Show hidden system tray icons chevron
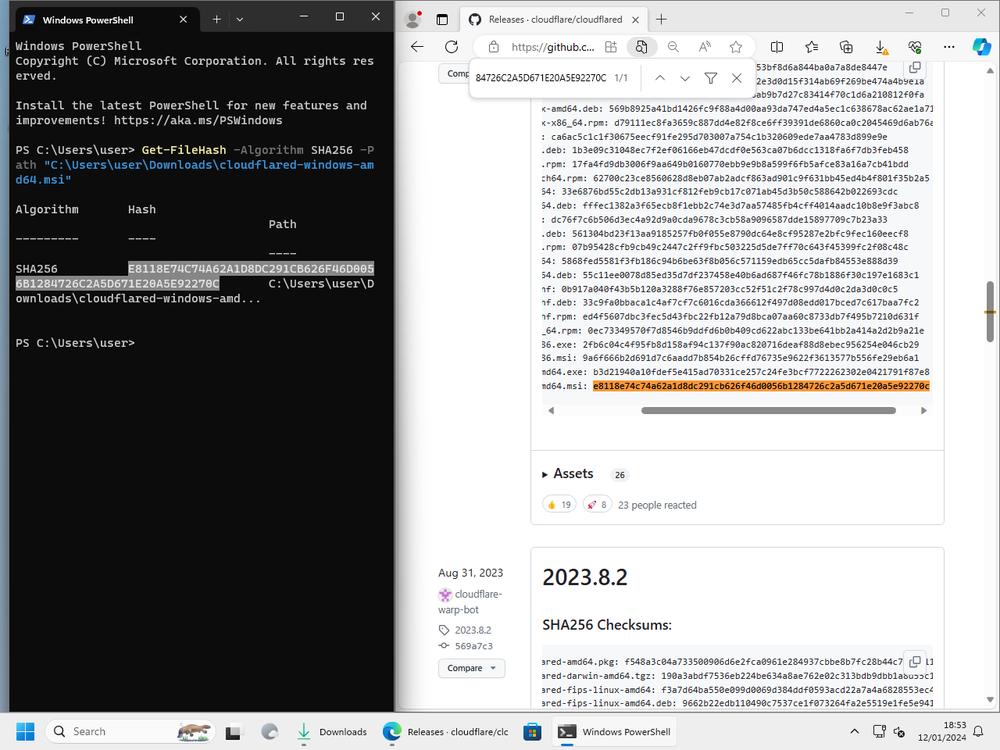 855,732
